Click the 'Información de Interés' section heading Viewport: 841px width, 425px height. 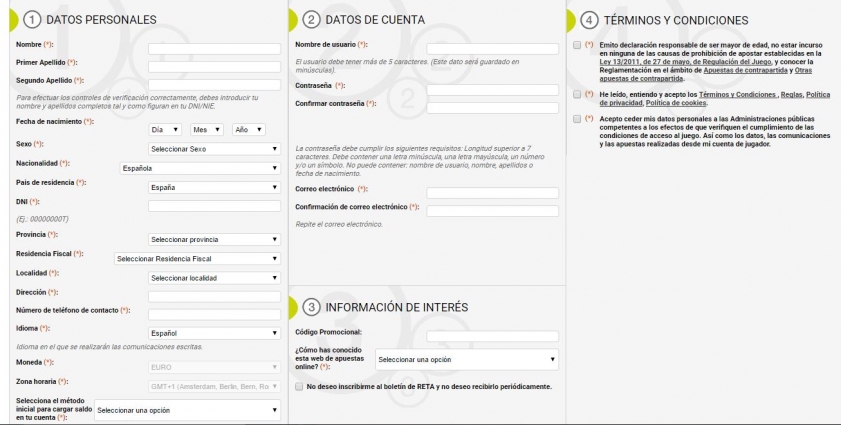(397, 307)
